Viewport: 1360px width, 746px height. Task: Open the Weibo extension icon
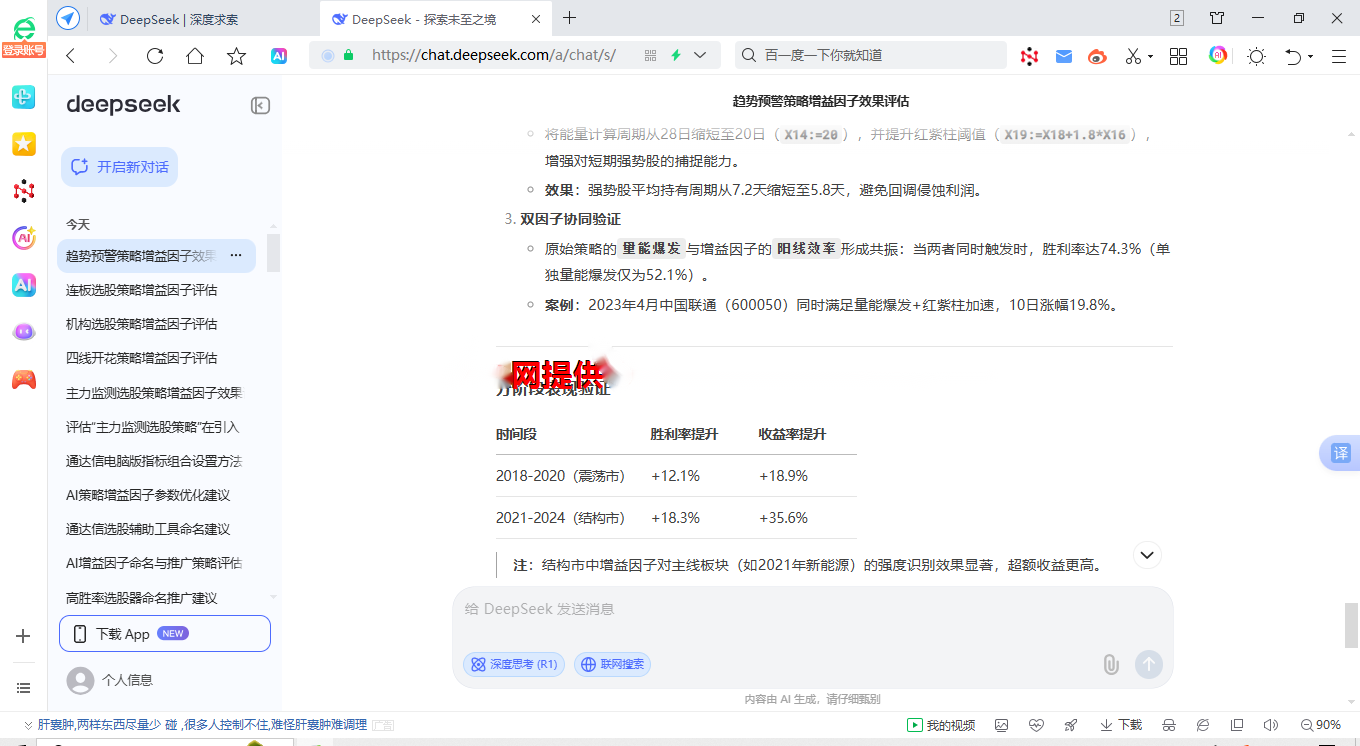[x=1098, y=56]
